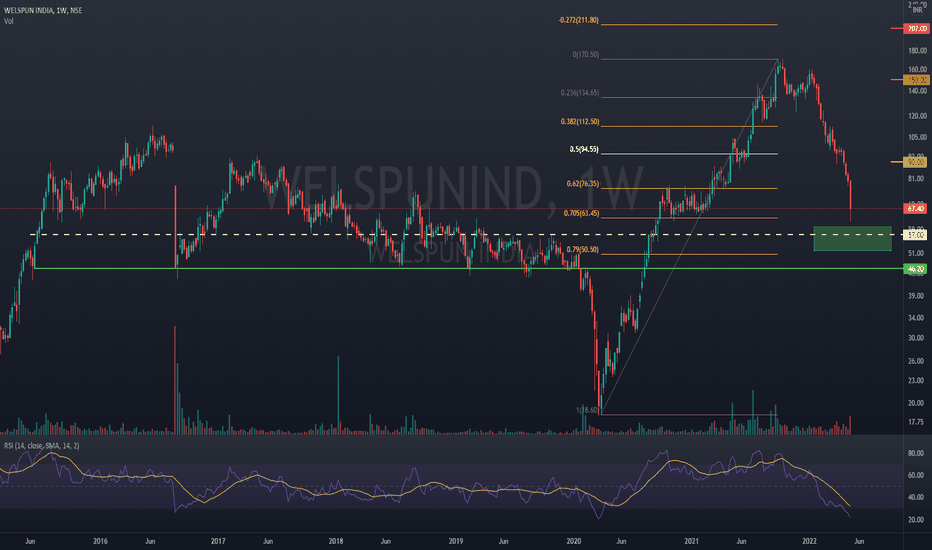Click the red 67.40 current price label
The height and width of the screenshot is (550, 932).
(916, 209)
